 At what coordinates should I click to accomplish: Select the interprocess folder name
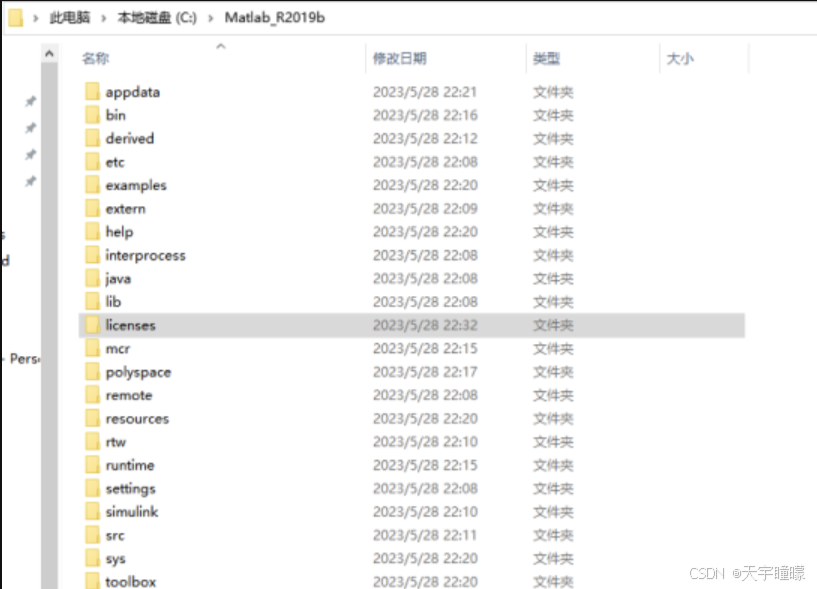[145, 255]
